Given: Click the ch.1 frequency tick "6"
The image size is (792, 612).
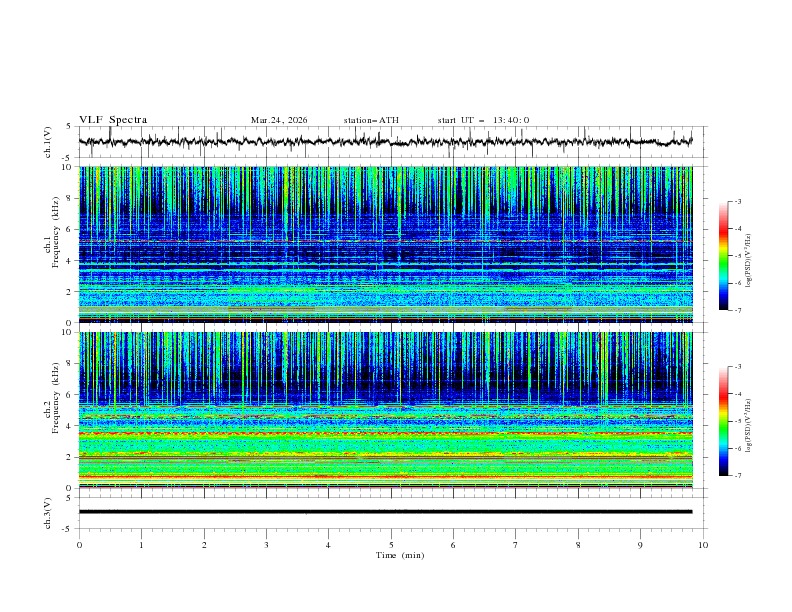Looking at the screenshot, I should pos(71,230).
